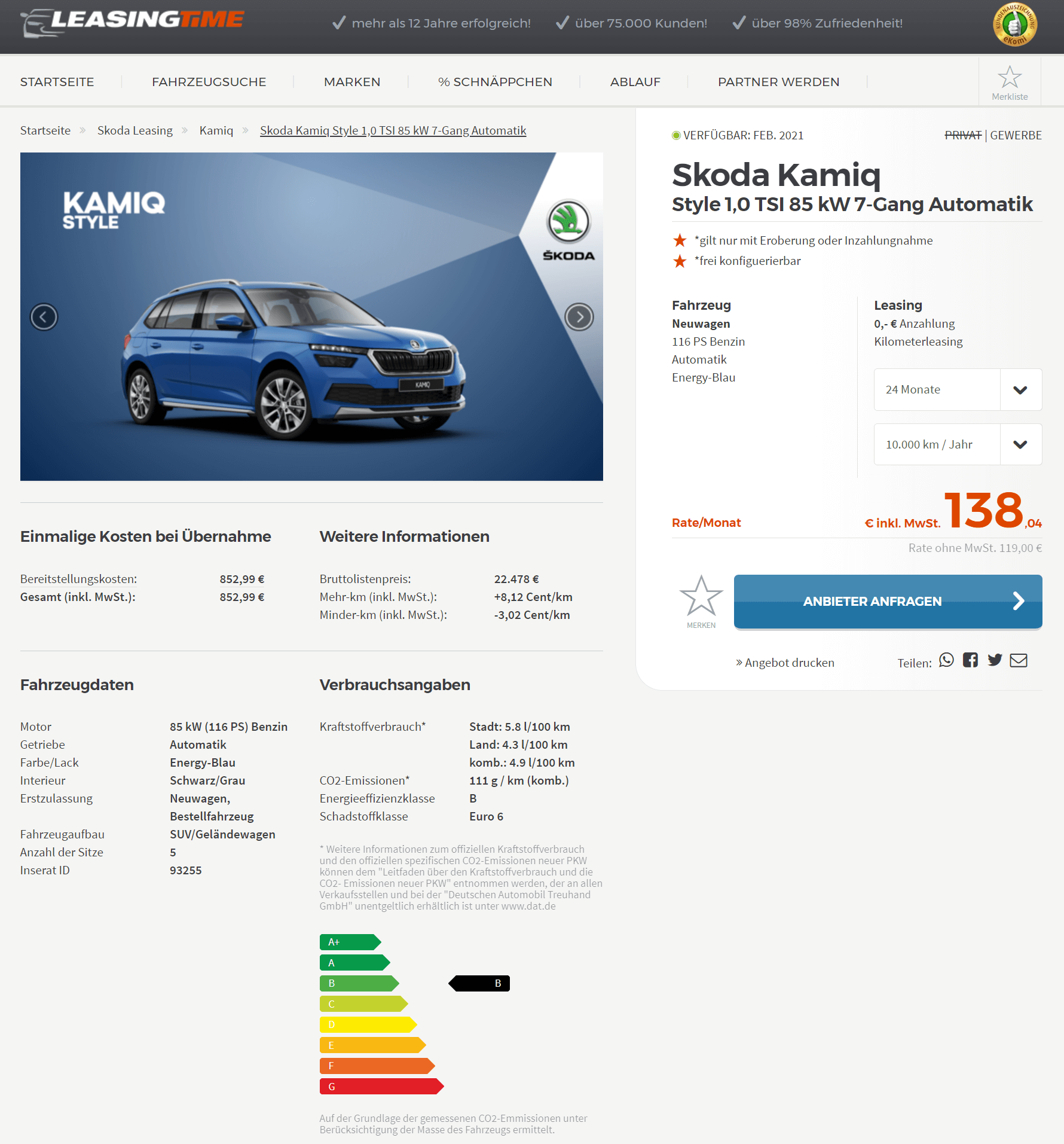This screenshot has height=1144, width=1064.
Task: Click the 138,04 monthly rate price
Action: [992, 510]
